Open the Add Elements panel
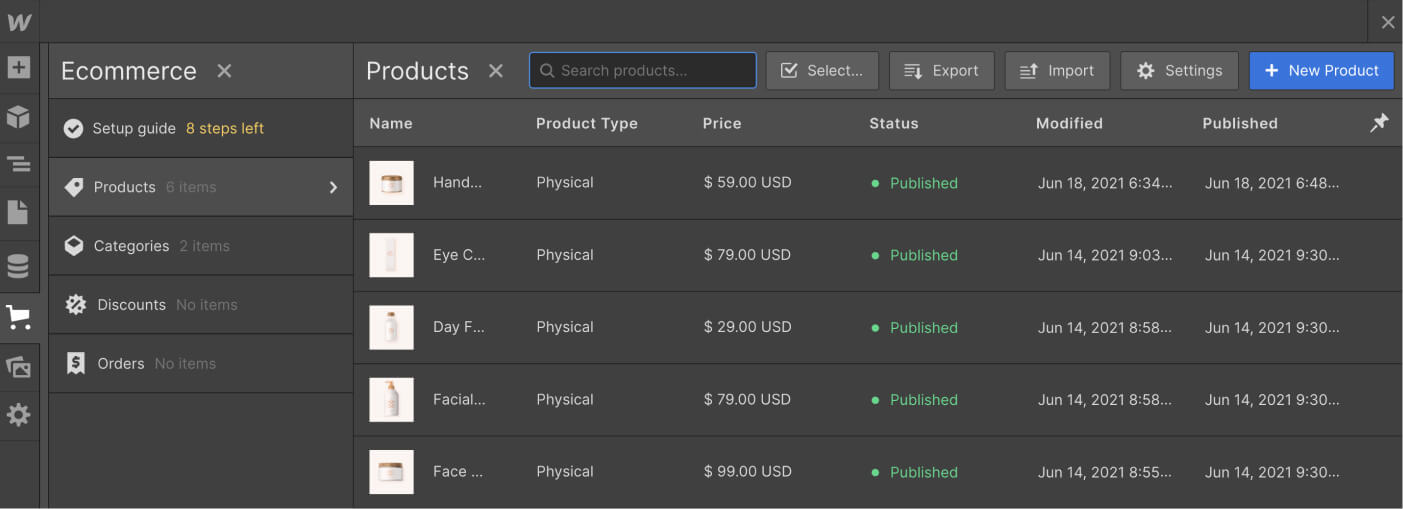 click(x=19, y=68)
